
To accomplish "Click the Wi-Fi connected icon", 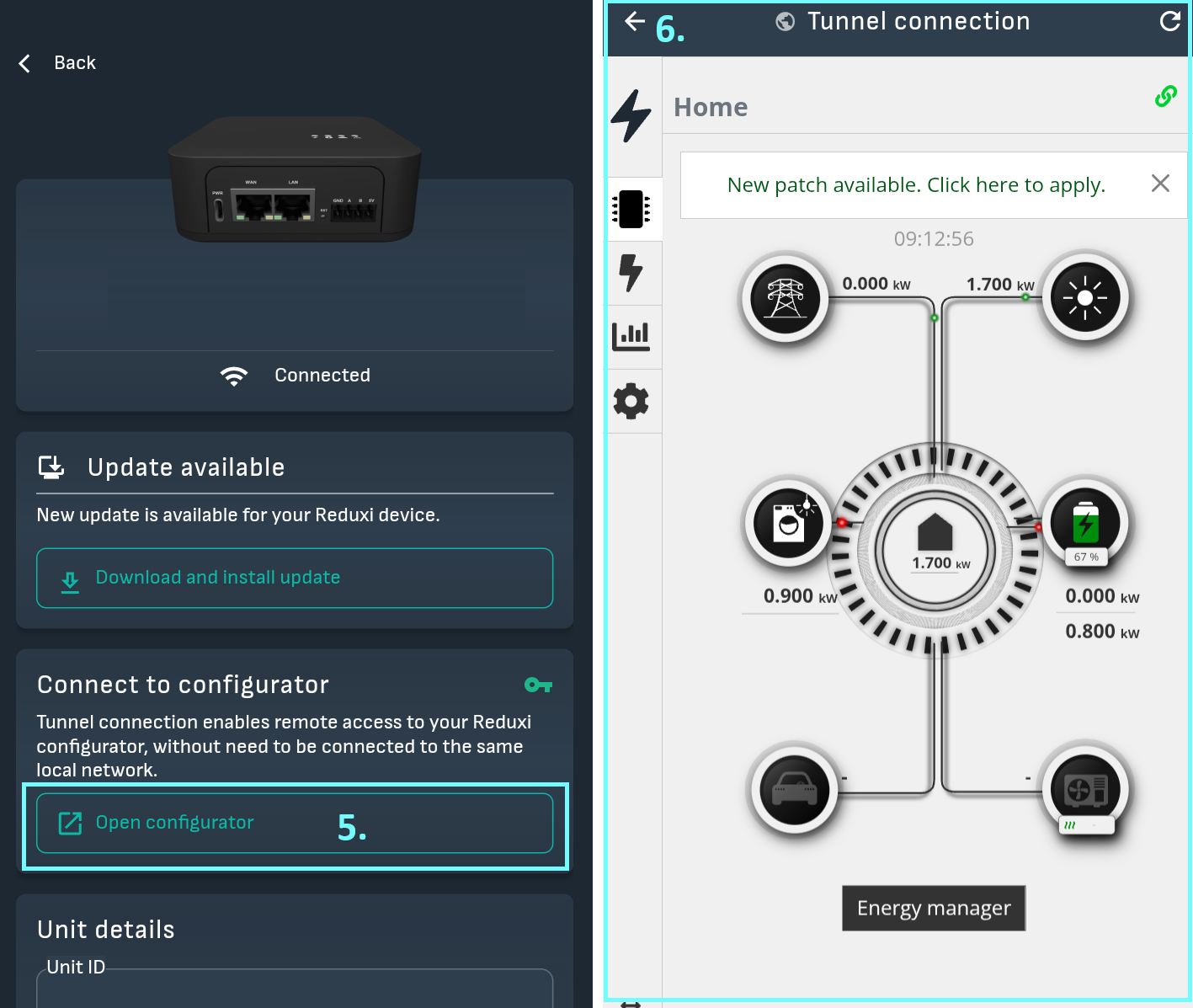I will pos(234,376).
